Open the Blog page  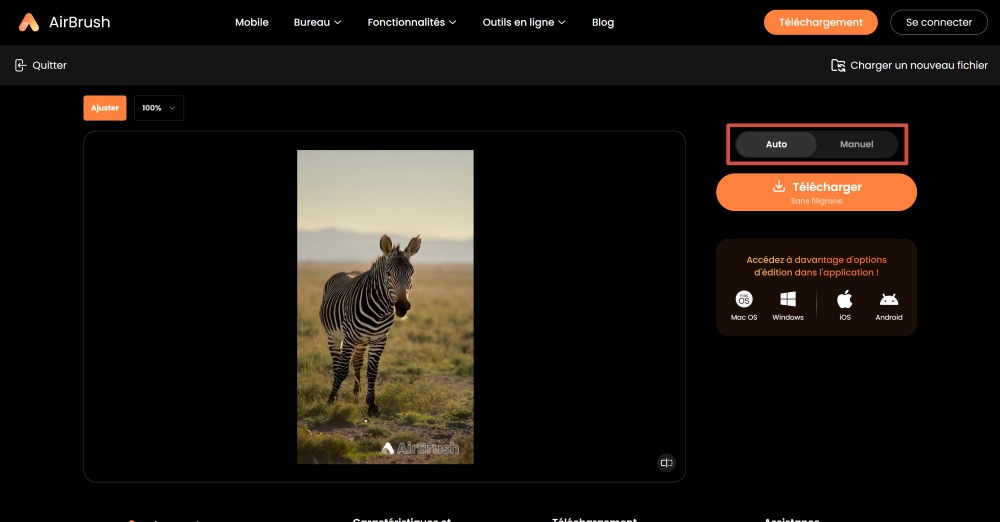pyautogui.click(x=603, y=22)
